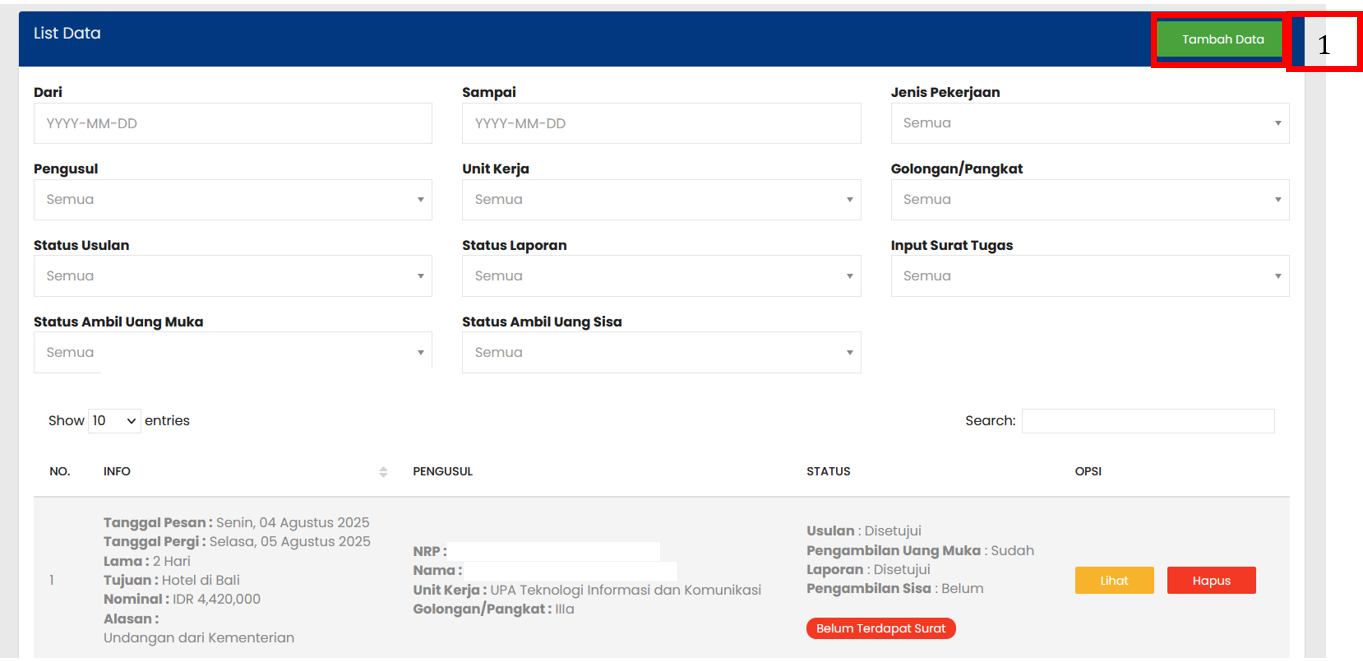1363x661 pixels.
Task: Click the Sampai date input field
Action: [661, 124]
